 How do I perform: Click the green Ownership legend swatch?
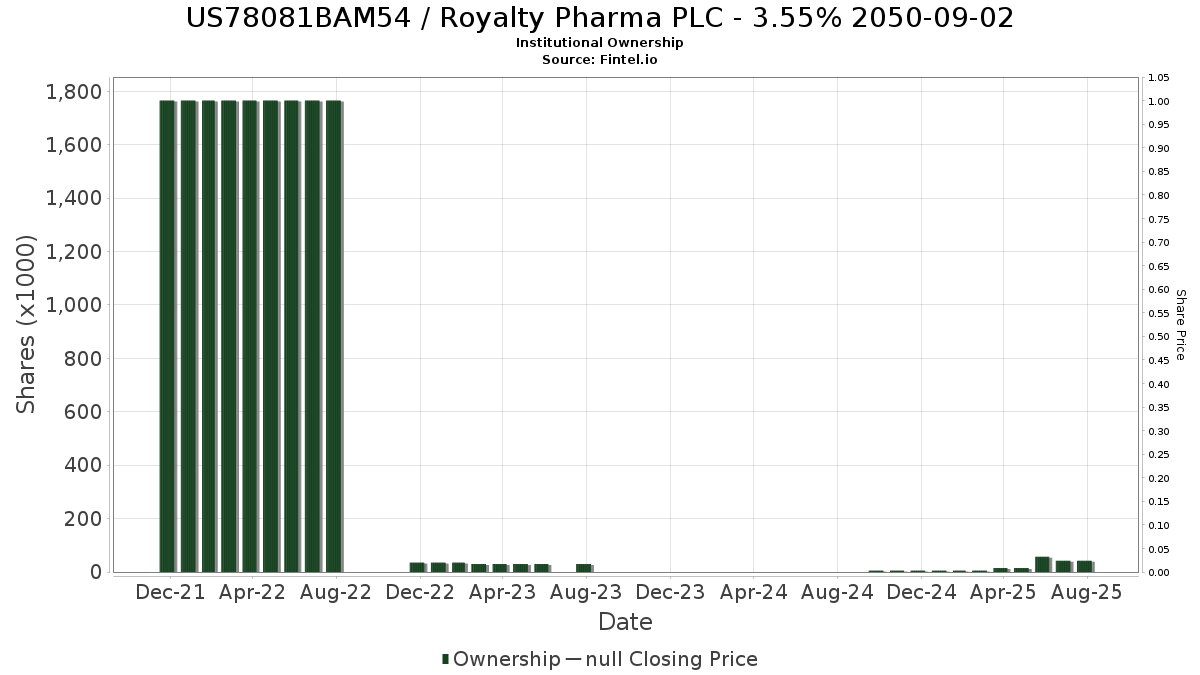click(x=445, y=659)
